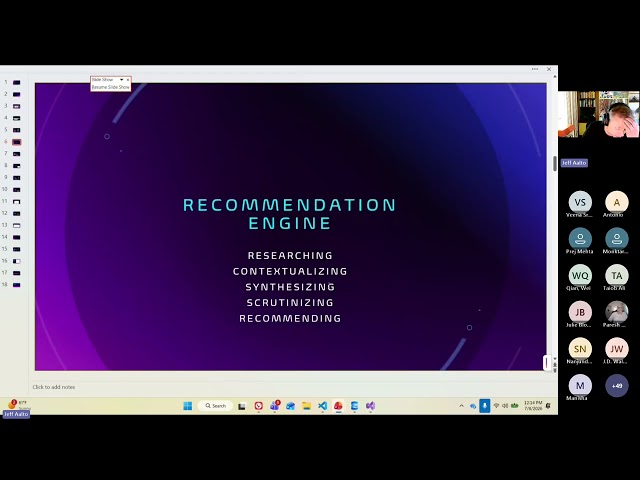The height and width of the screenshot is (480, 640).
Task: Click the taskbar Search box
Action: pyautogui.click(x=216, y=406)
